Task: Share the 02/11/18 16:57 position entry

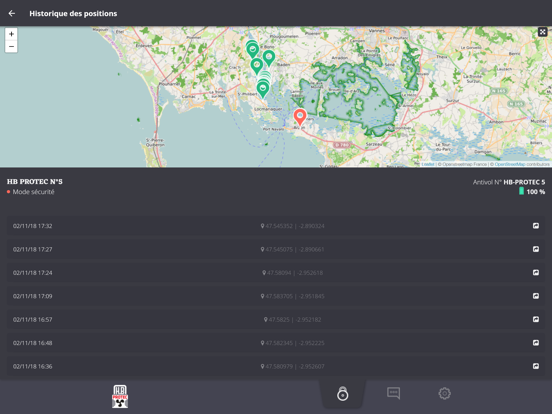Action: click(x=535, y=319)
